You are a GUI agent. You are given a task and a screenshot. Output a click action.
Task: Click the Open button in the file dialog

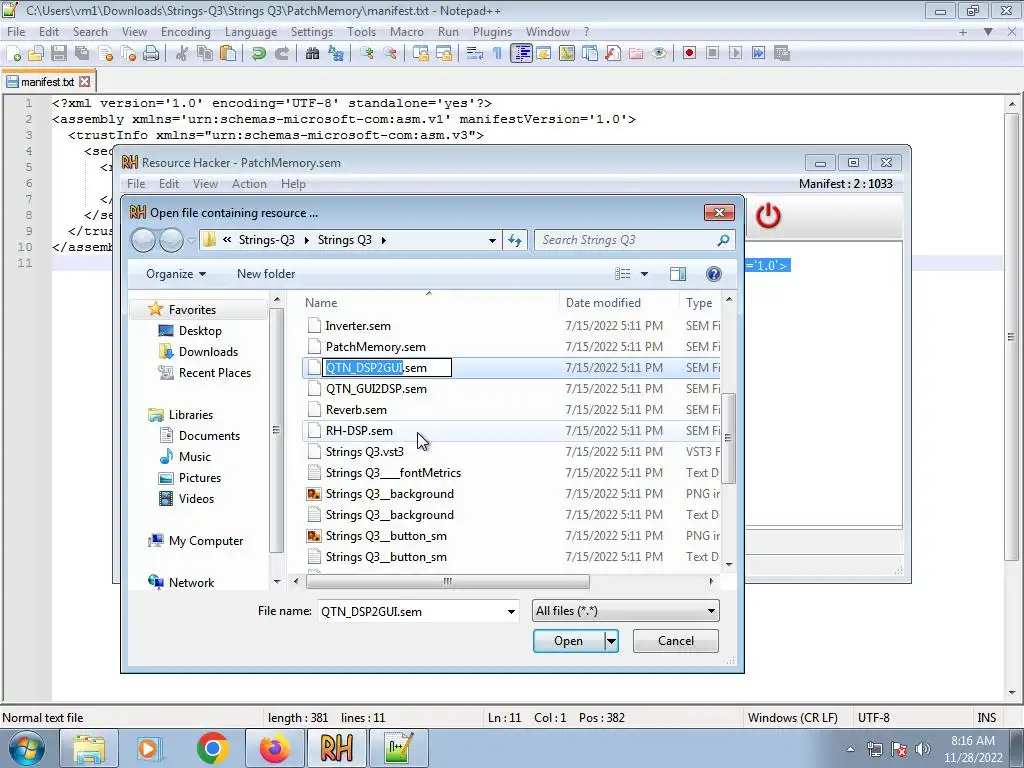[568, 641]
